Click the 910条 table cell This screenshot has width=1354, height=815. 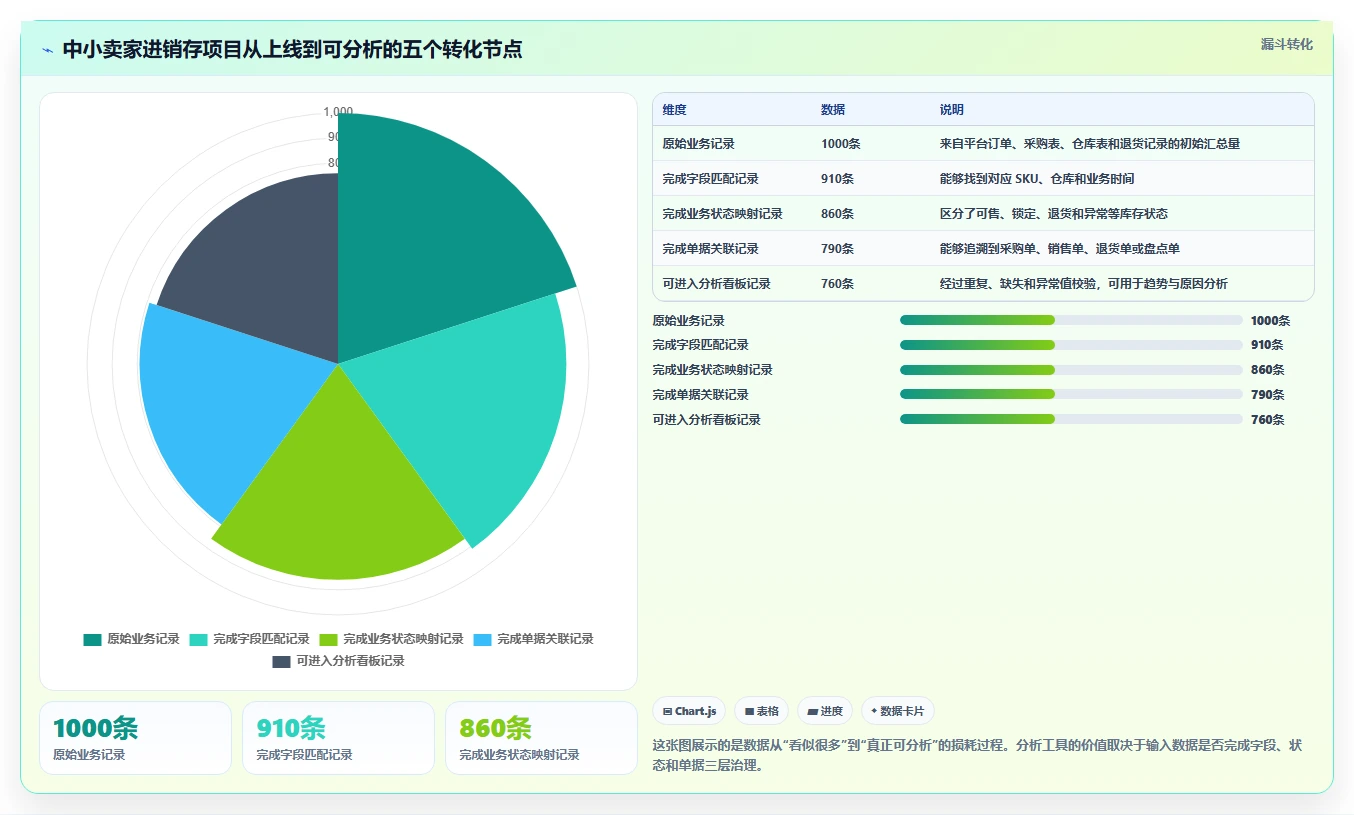(x=837, y=179)
